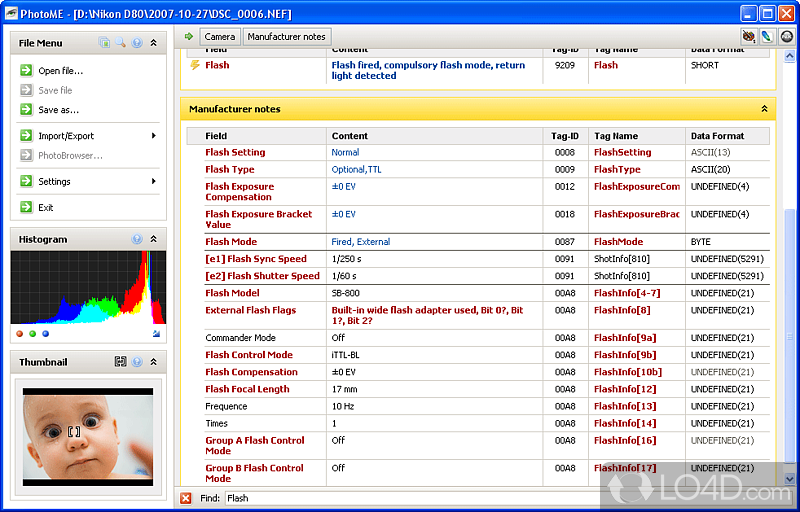Click the Commander Mode field
The image size is (800, 512).
(240, 338)
